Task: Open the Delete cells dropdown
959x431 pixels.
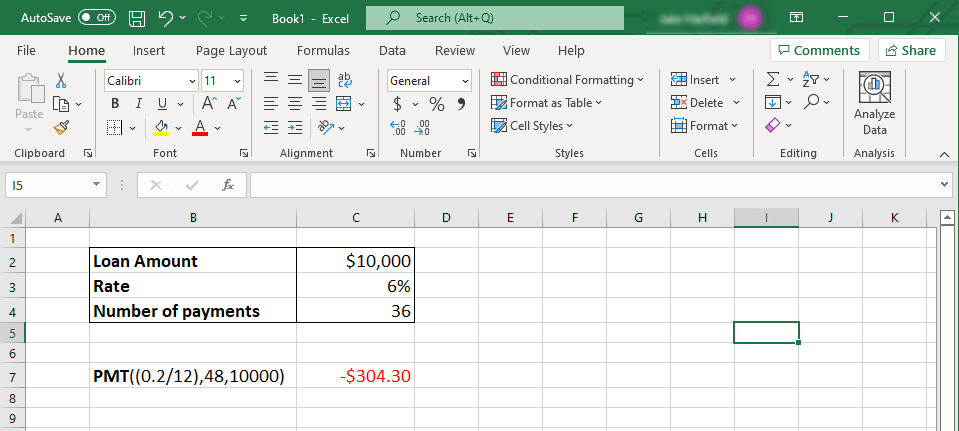Action: coord(736,103)
